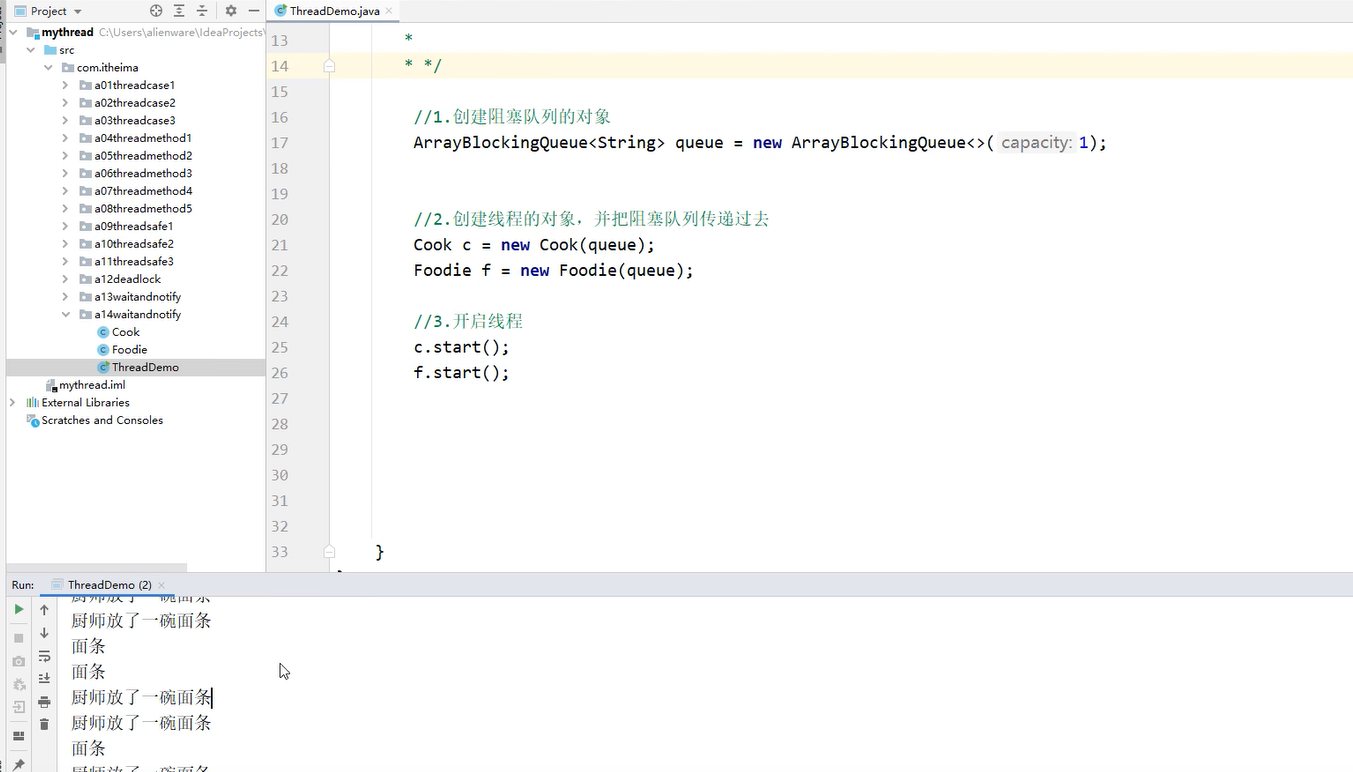Stop the running process
Screen dimensions: 1353x772
coord(18,637)
